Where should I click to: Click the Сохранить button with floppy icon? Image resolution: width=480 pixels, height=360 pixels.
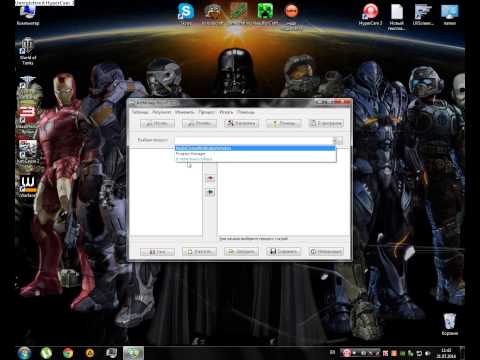pos(284,252)
